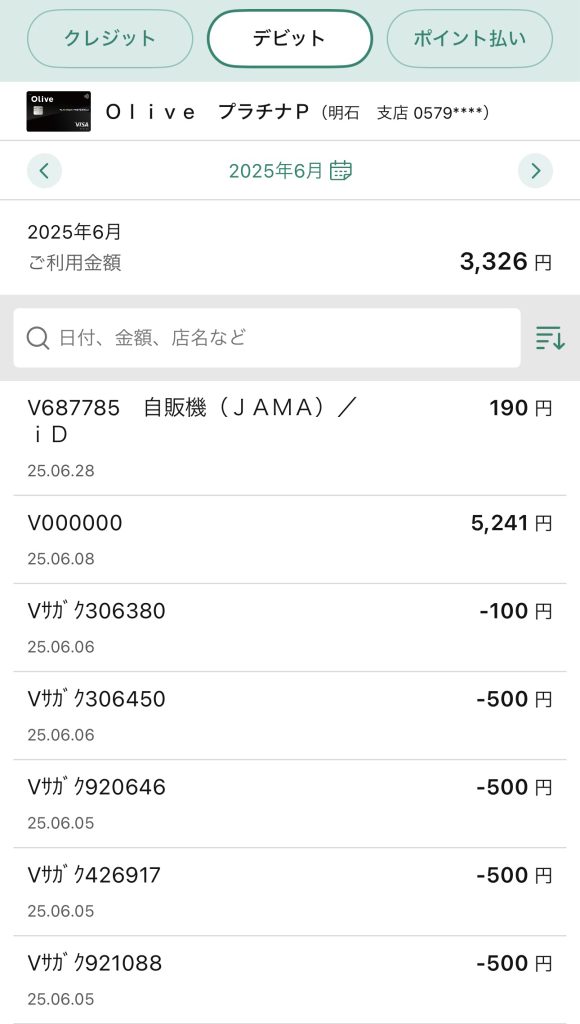The height and width of the screenshot is (1024, 580).
Task: Go to next month with right chevron
Action: click(x=536, y=171)
